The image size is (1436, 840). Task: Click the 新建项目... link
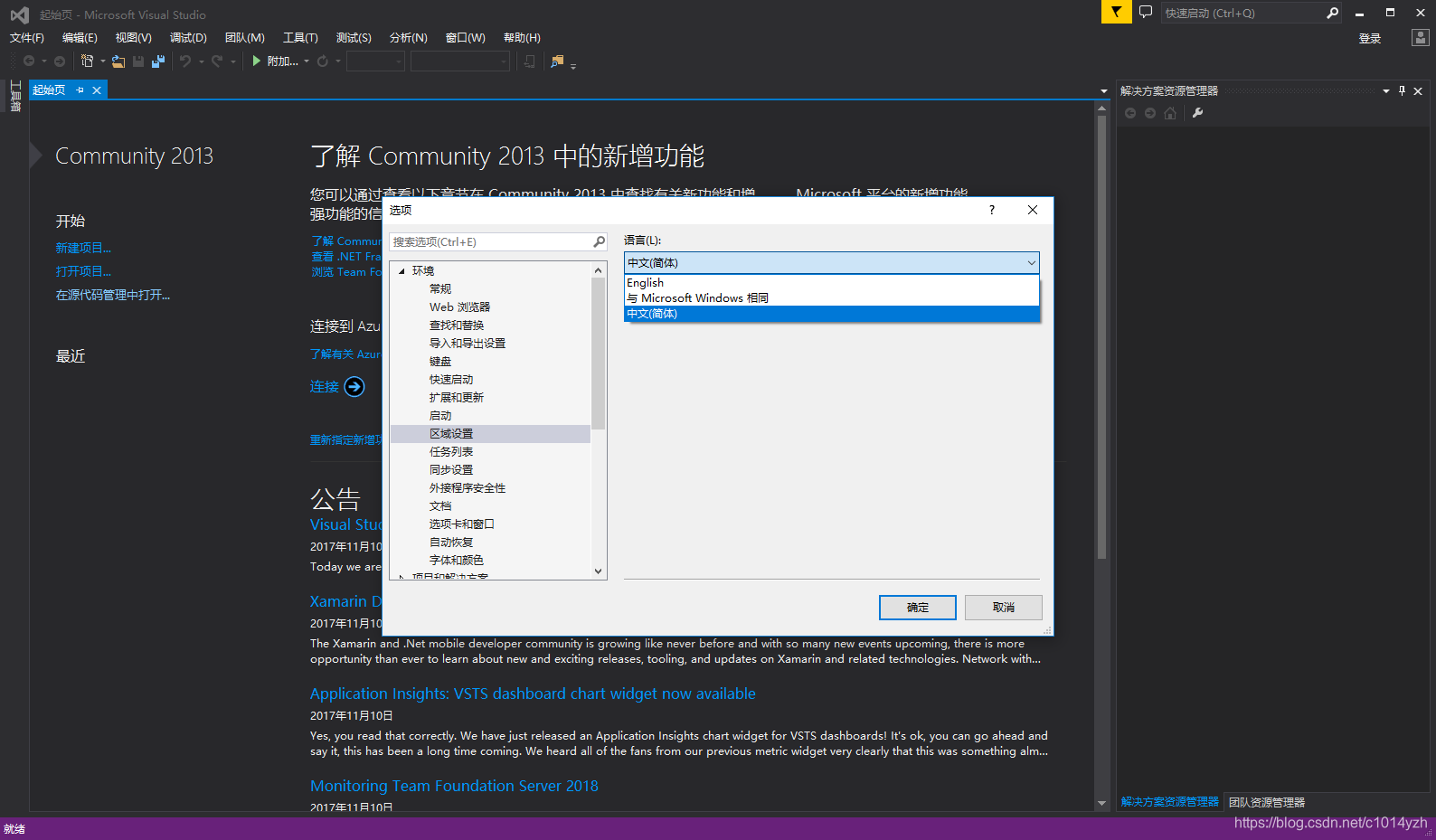pos(83,248)
